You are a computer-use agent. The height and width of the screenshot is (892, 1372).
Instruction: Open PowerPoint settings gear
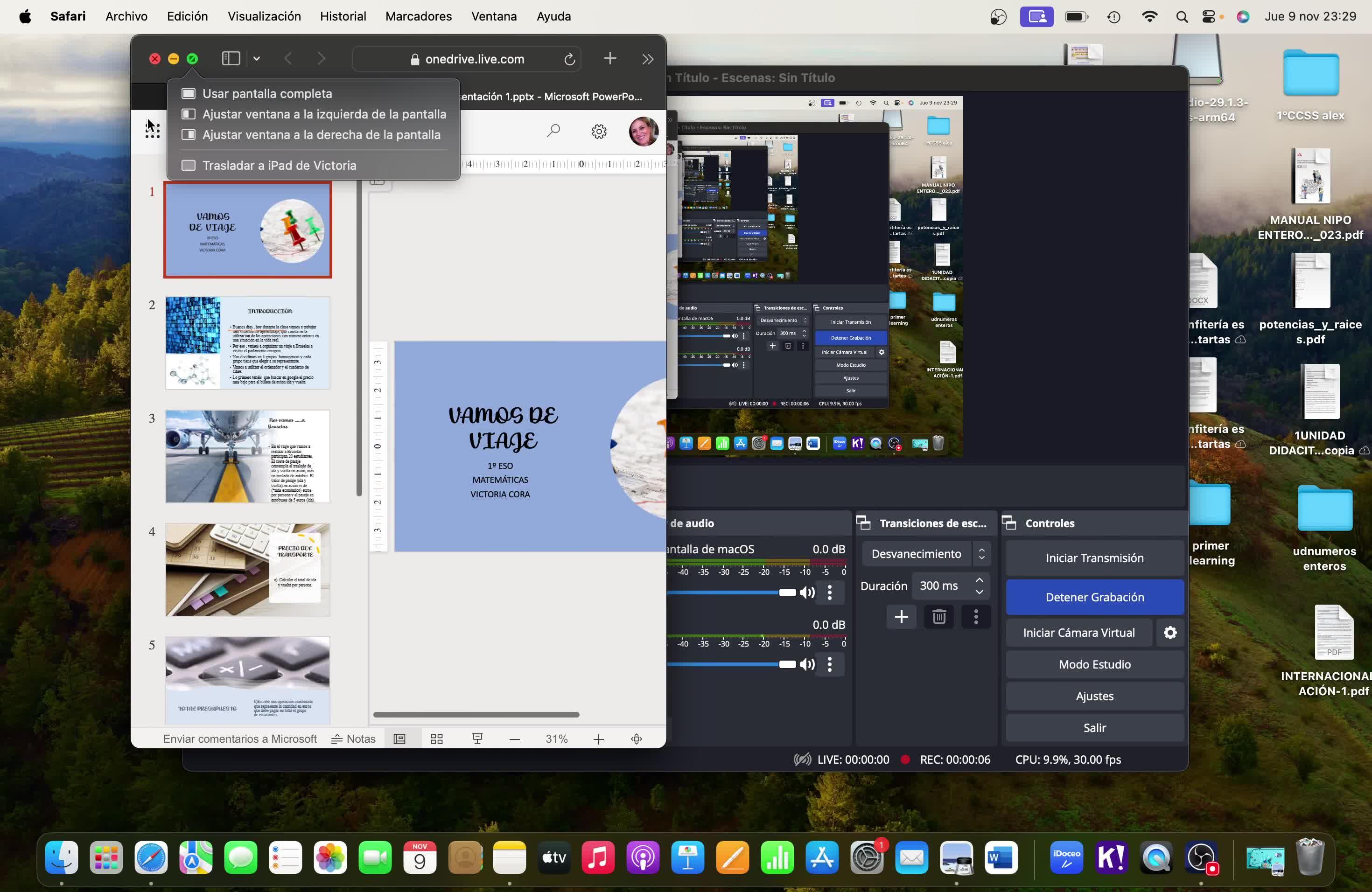click(599, 132)
